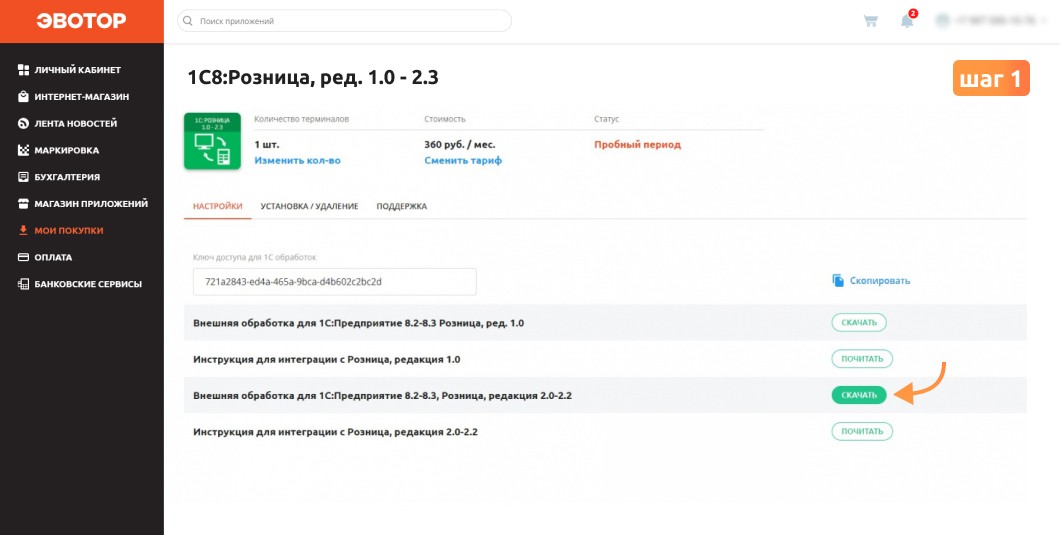The width and height of the screenshot is (1060, 535).
Task: Download processing for Розница ред. 1.0
Action: coord(859,323)
